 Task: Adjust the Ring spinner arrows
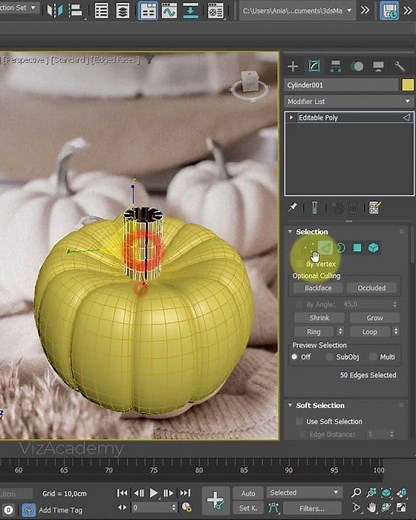pos(340,332)
